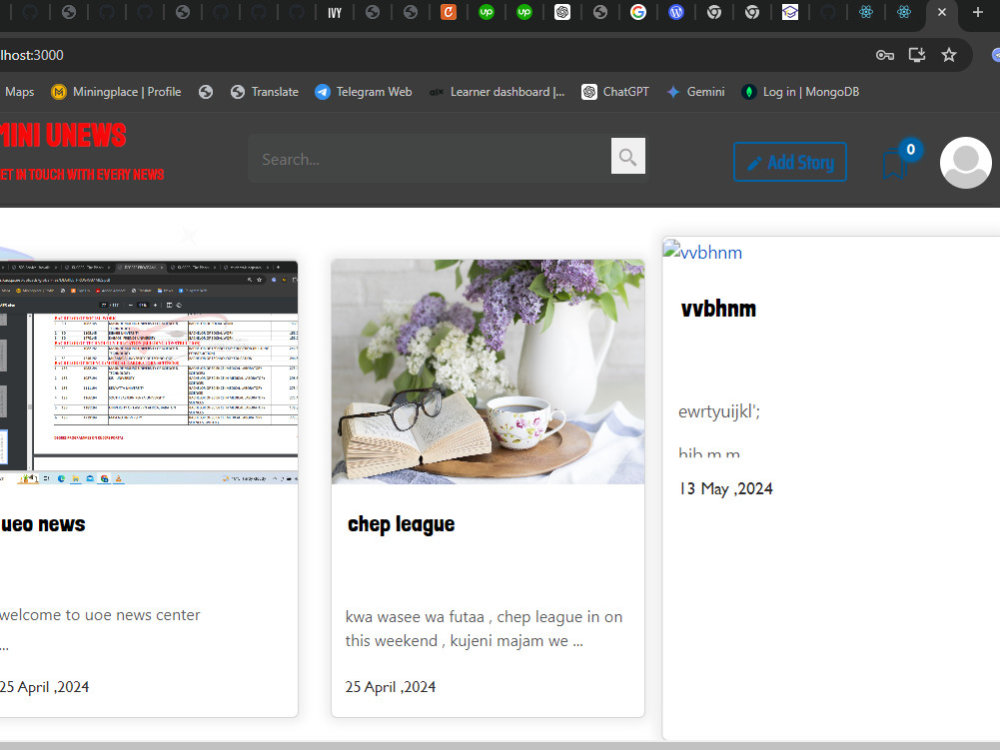This screenshot has height=750, width=1000.
Task: Open an Upwork browser tab
Action: pos(486,14)
